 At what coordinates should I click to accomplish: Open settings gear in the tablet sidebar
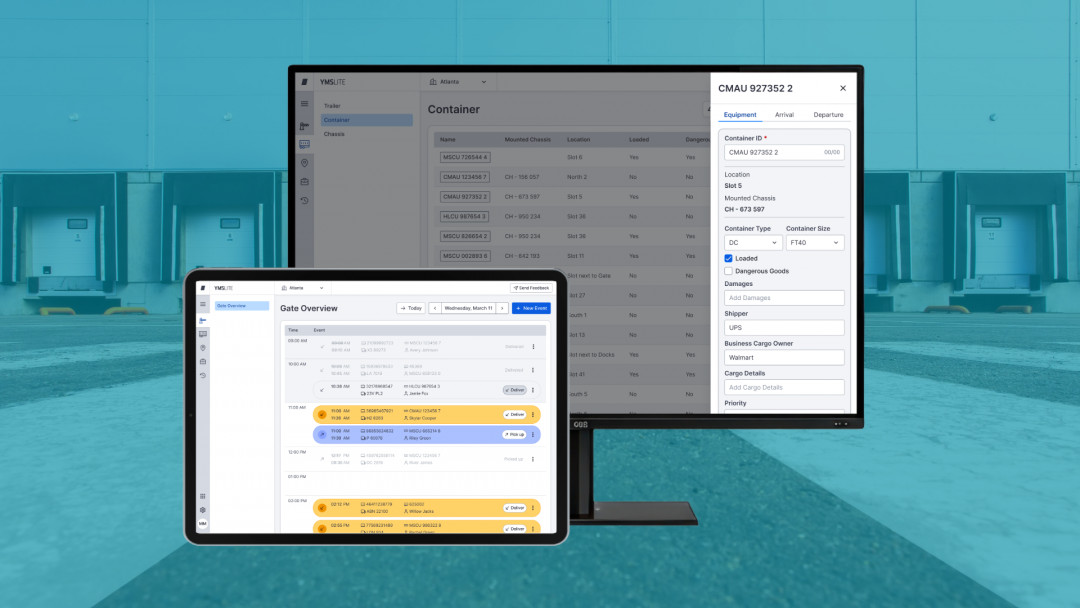coord(203,509)
